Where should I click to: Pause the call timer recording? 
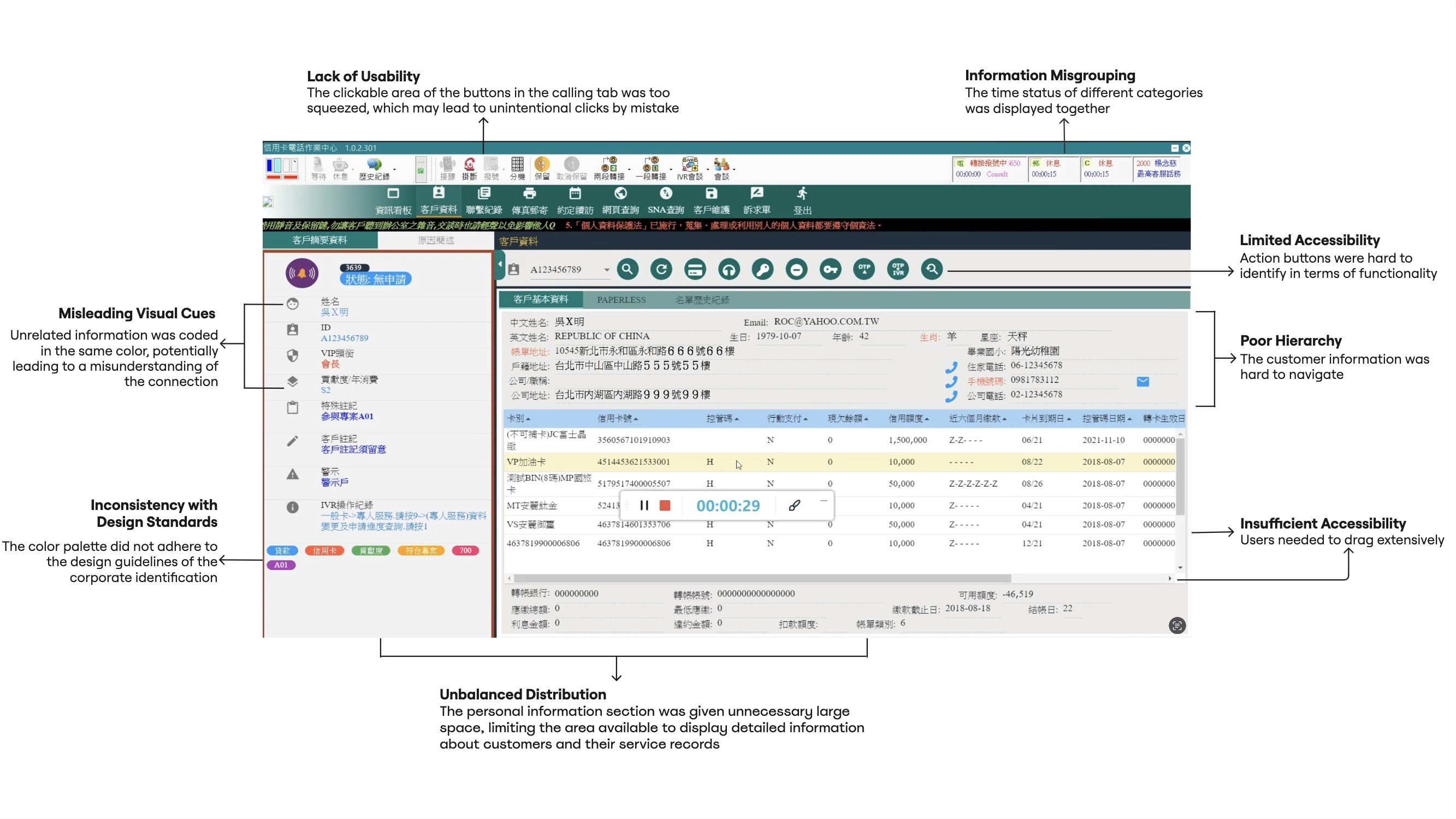644,505
